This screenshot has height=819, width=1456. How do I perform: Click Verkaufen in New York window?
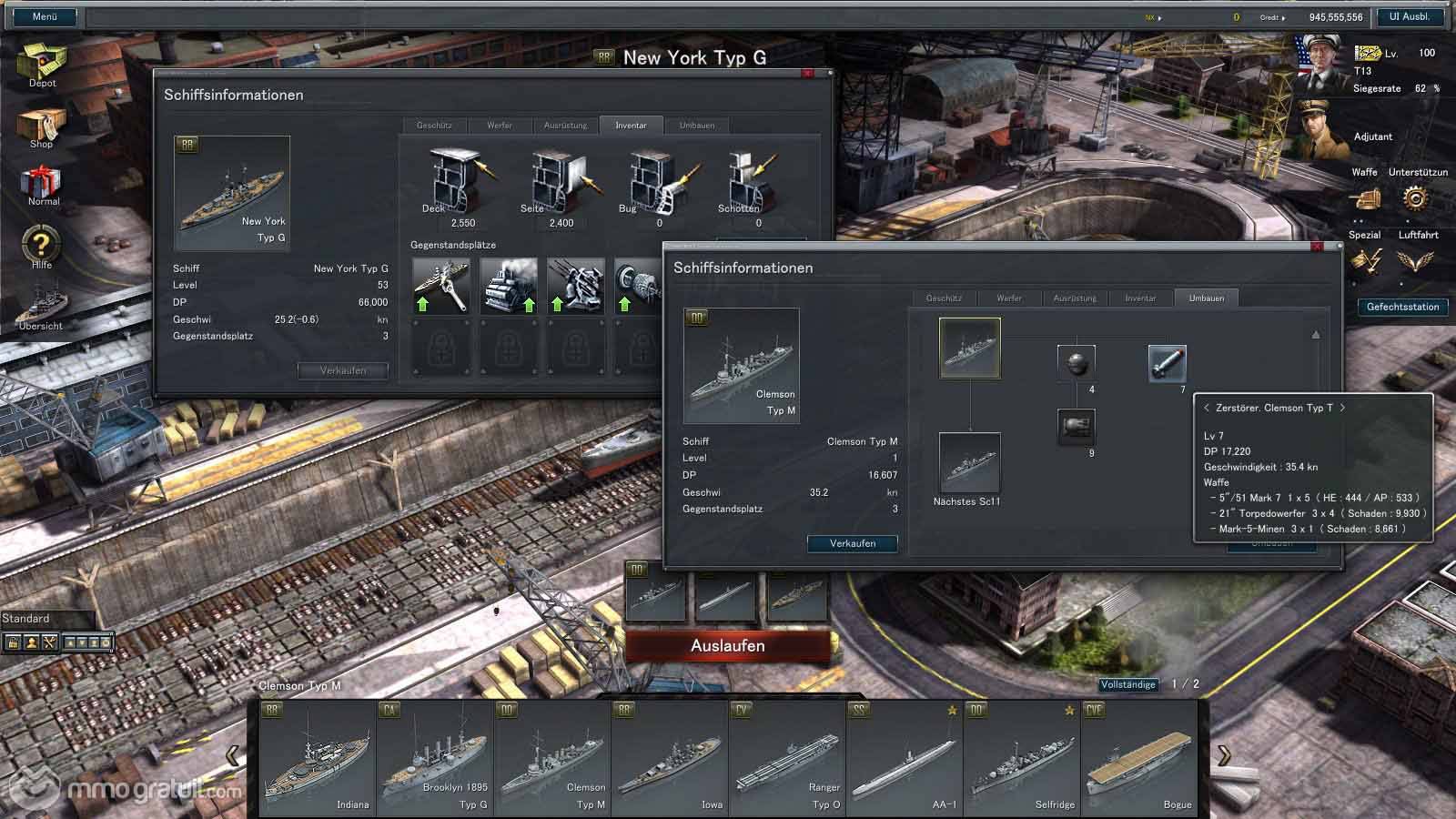[343, 370]
